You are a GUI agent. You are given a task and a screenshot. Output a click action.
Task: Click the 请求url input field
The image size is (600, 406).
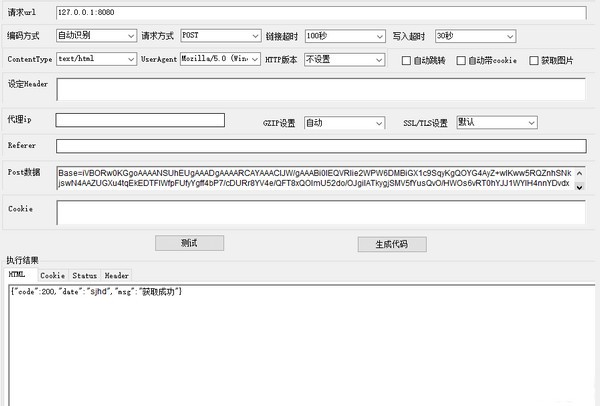point(320,13)
